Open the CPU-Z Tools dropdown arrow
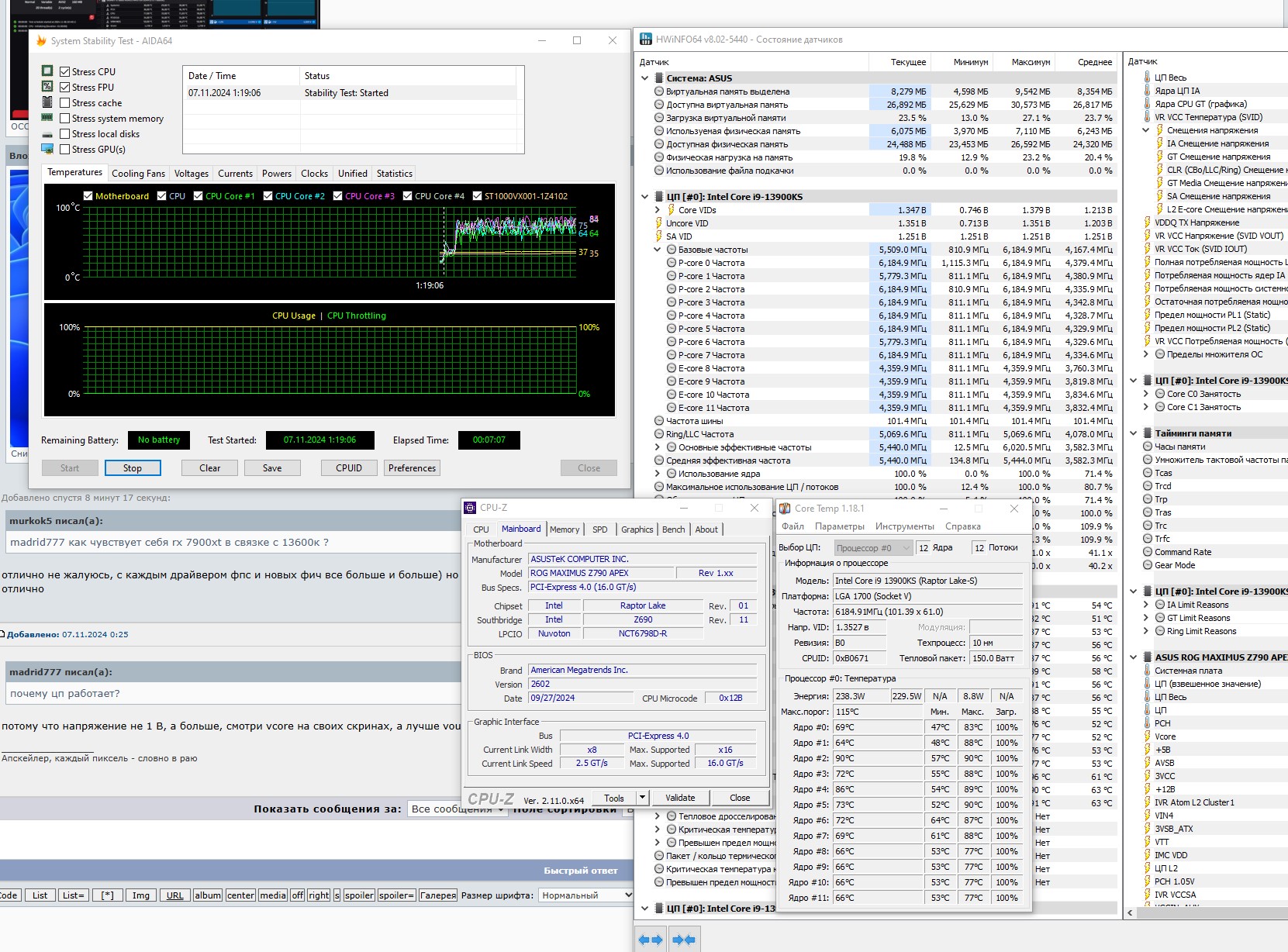1288x952 pixels. click(642, 798)
